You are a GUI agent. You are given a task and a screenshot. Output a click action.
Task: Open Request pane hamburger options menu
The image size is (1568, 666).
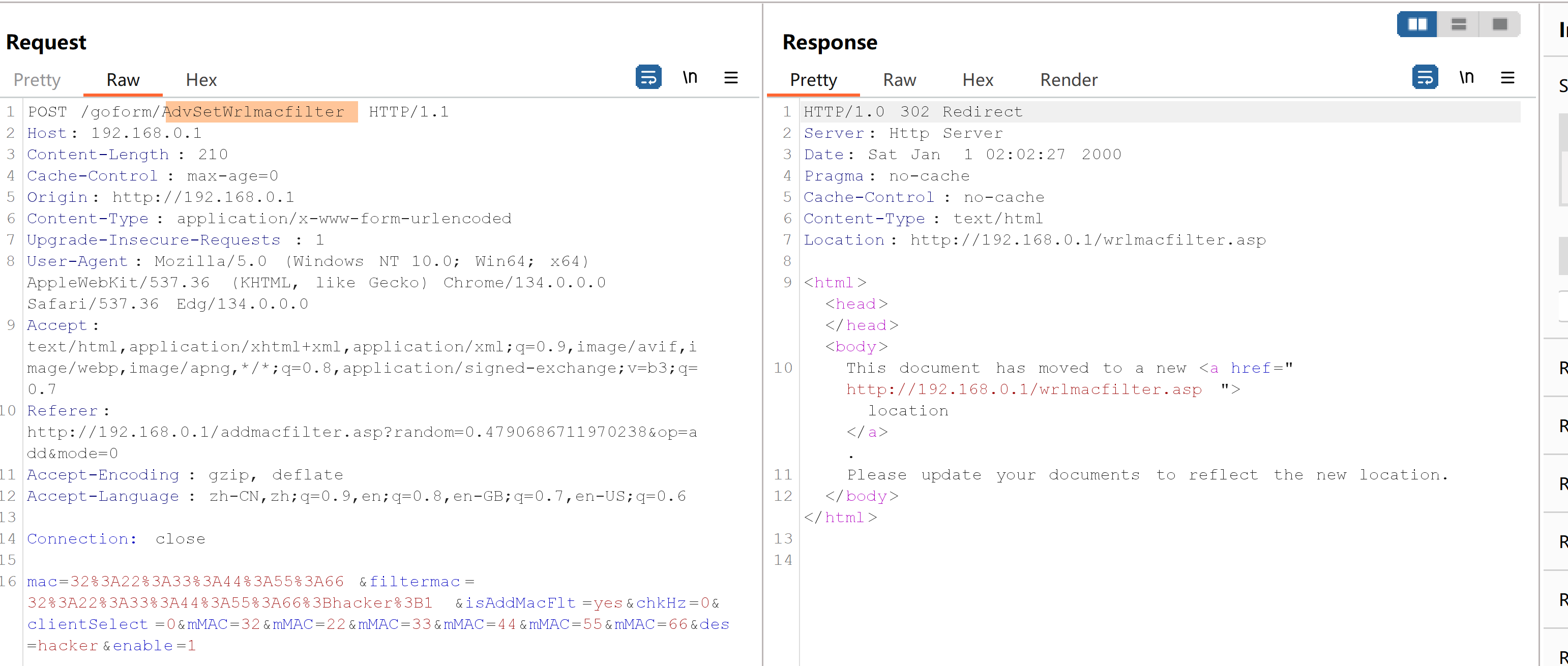click(730, 77)
